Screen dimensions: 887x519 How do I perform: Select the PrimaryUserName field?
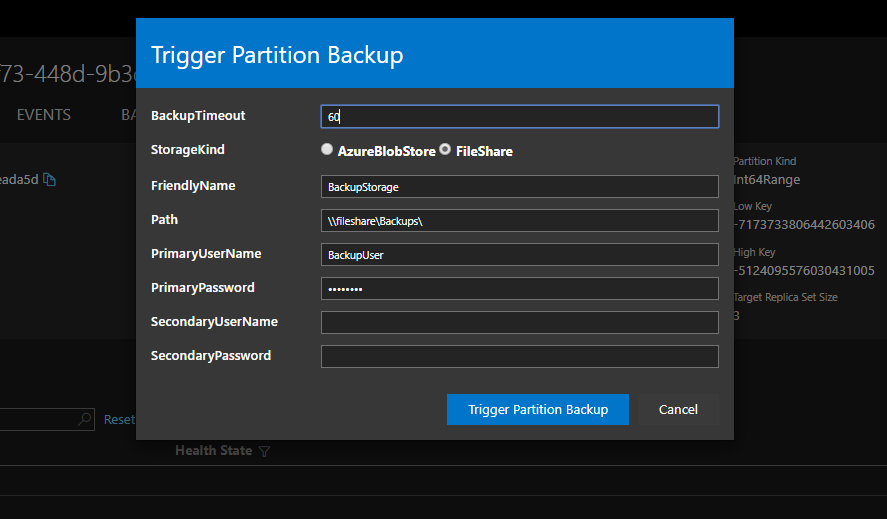click(520, 255)
